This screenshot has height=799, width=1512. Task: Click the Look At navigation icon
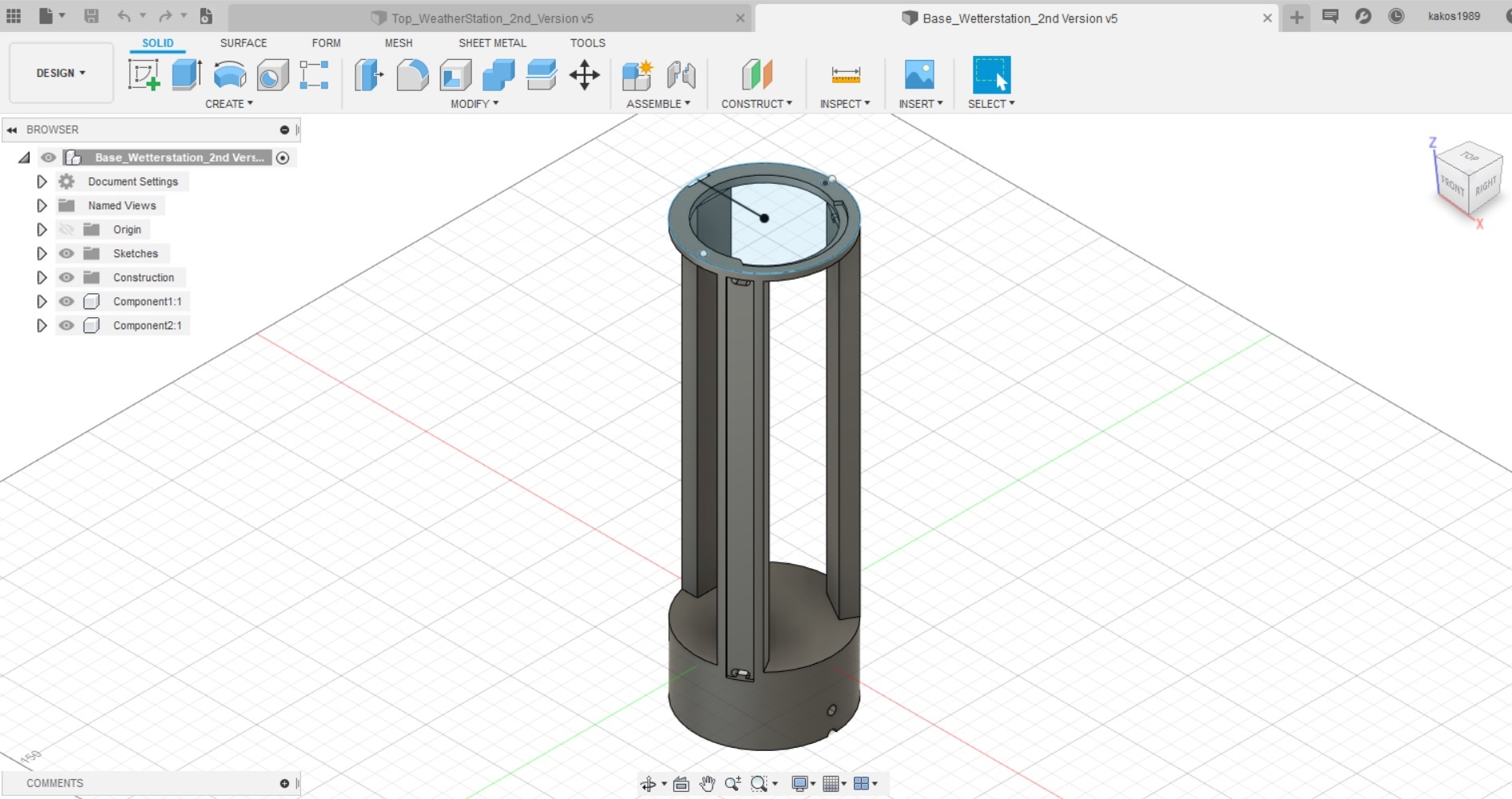point(681,784)
